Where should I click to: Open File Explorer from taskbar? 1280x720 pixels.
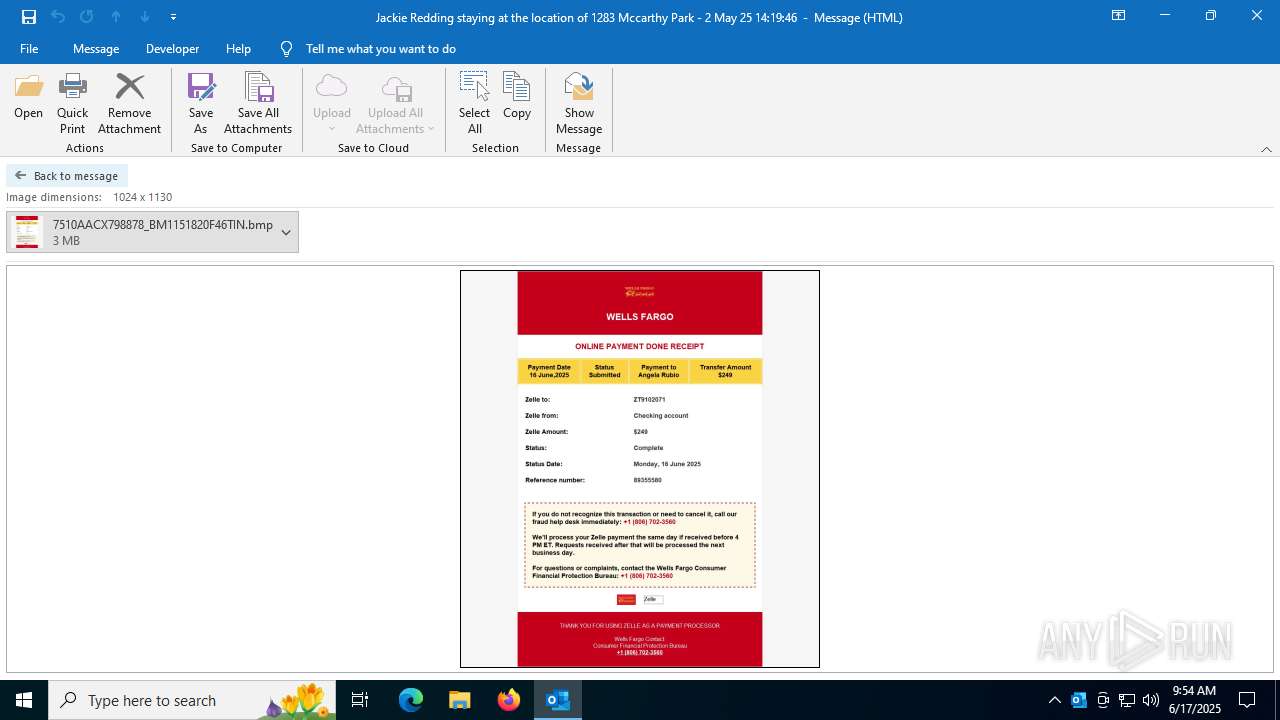[x=460, y=700]
